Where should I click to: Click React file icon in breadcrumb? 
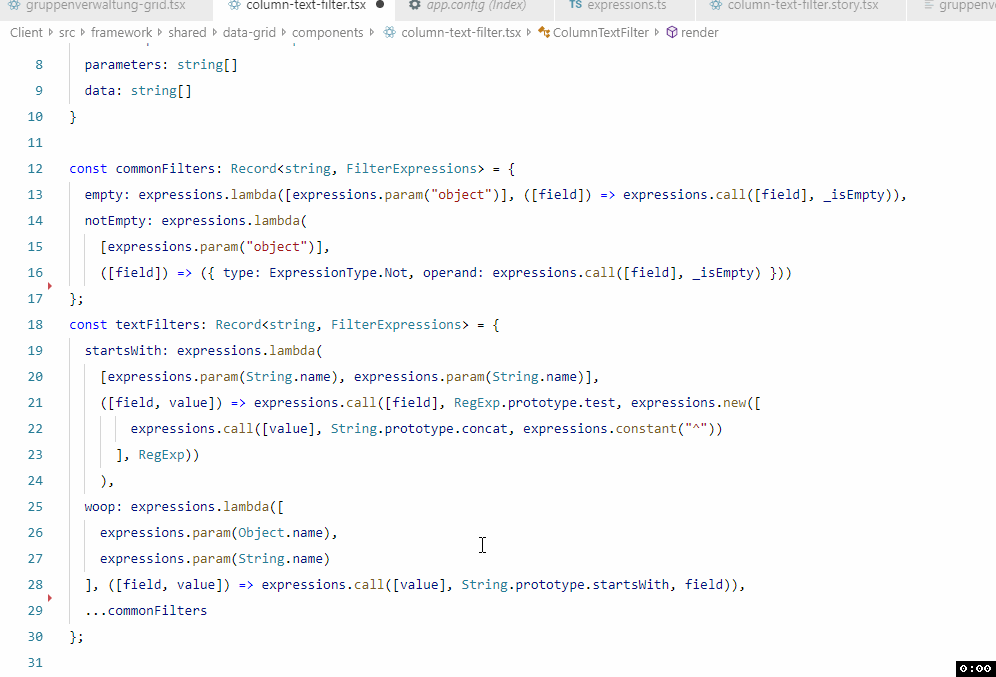389,32
